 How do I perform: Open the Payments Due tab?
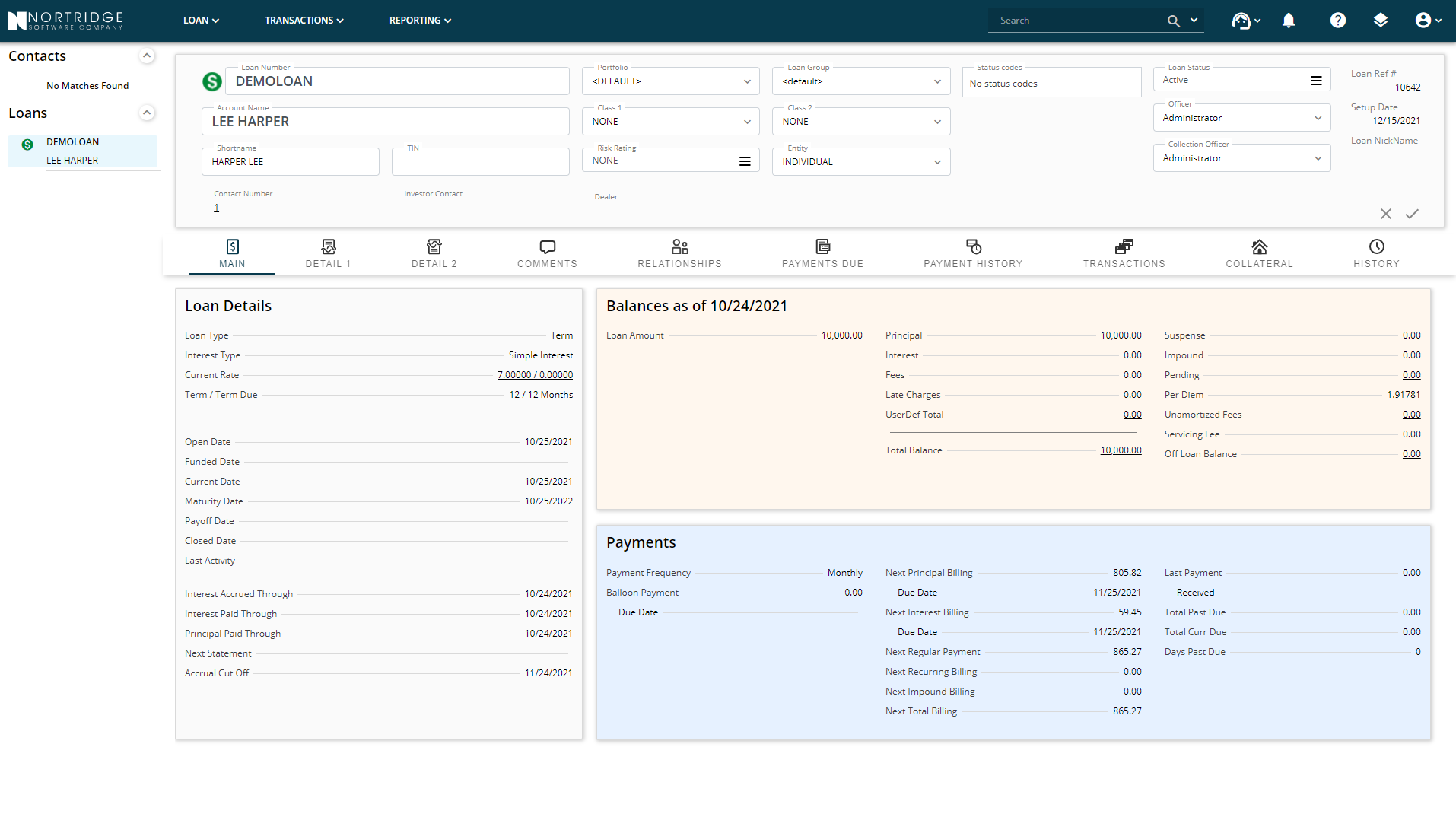822,254
